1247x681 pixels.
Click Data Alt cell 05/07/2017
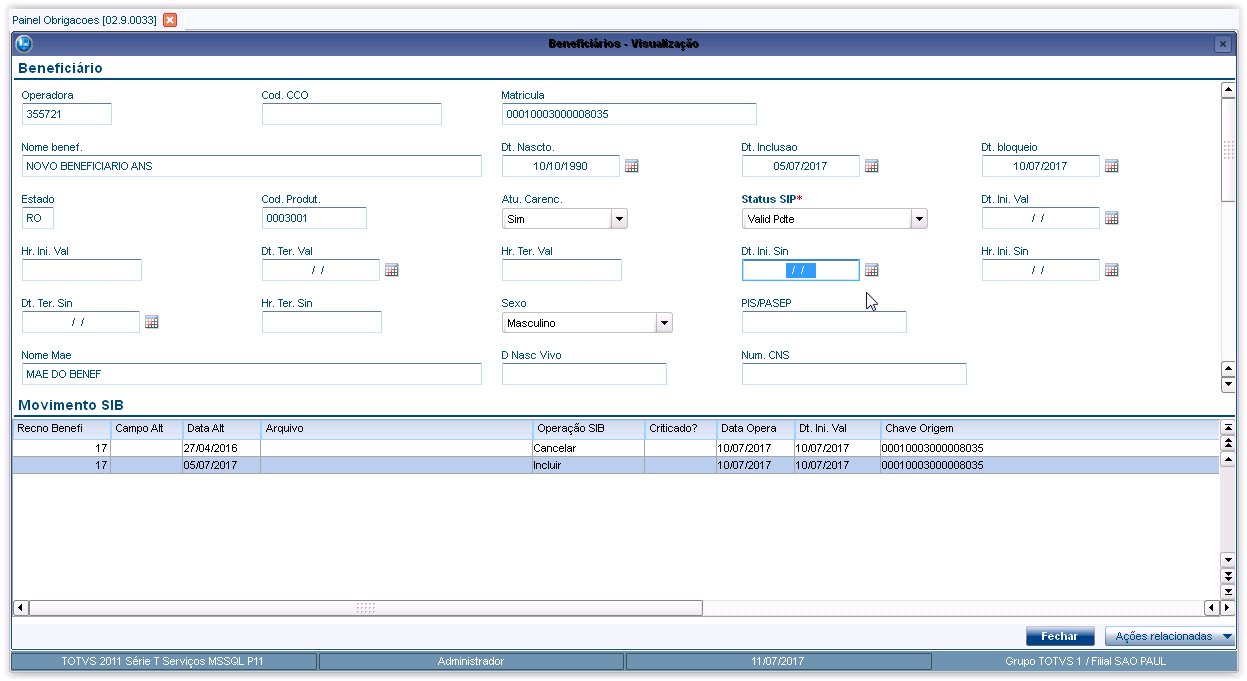click(x=221, y=466)
